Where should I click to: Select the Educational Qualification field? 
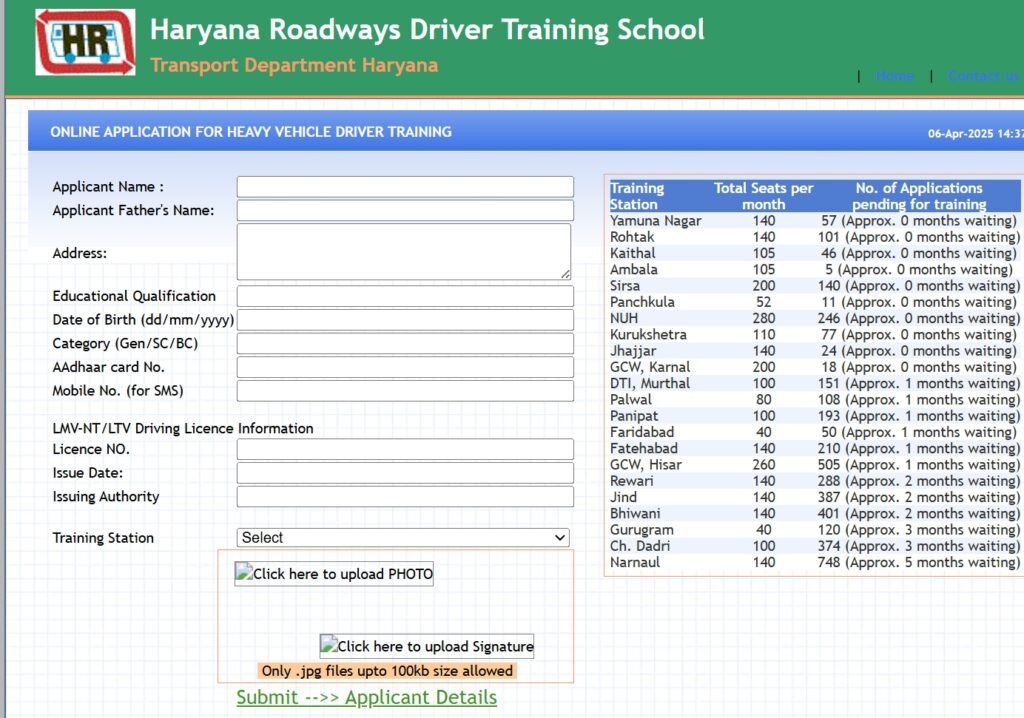point(405,296)
